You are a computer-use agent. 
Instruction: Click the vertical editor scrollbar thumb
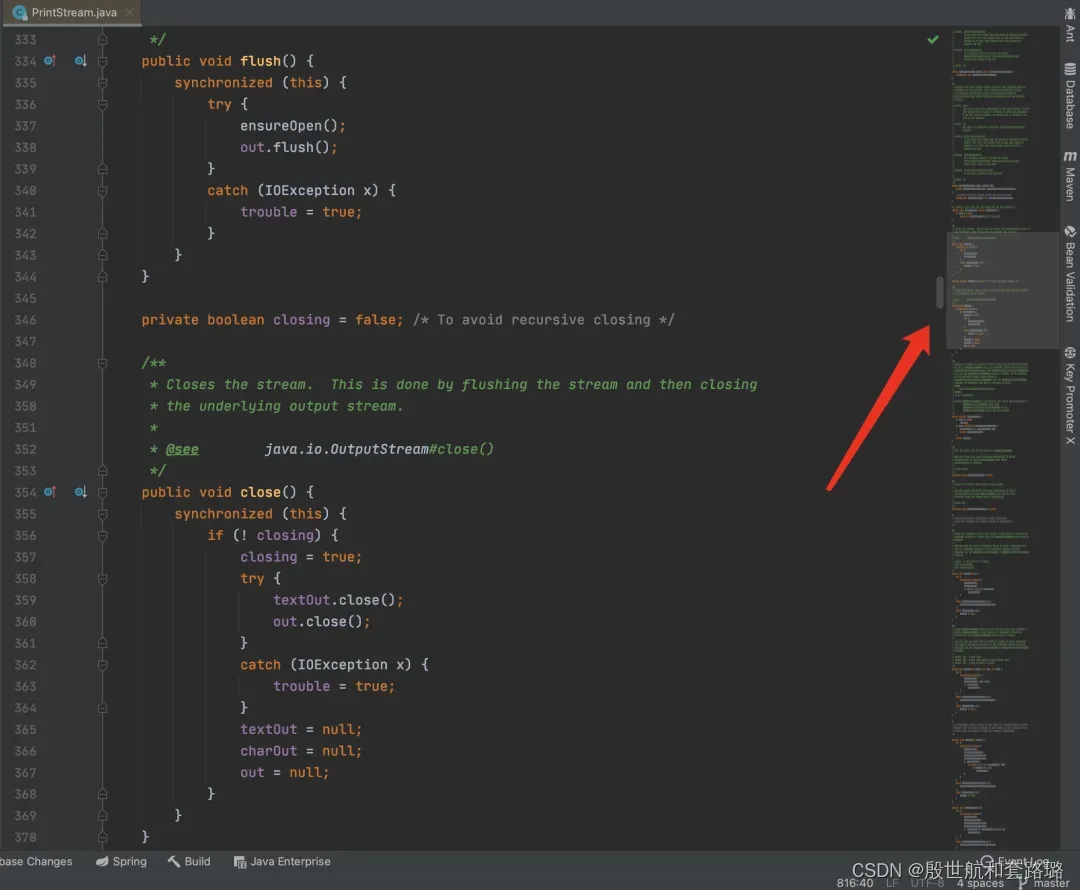[939, 292]
